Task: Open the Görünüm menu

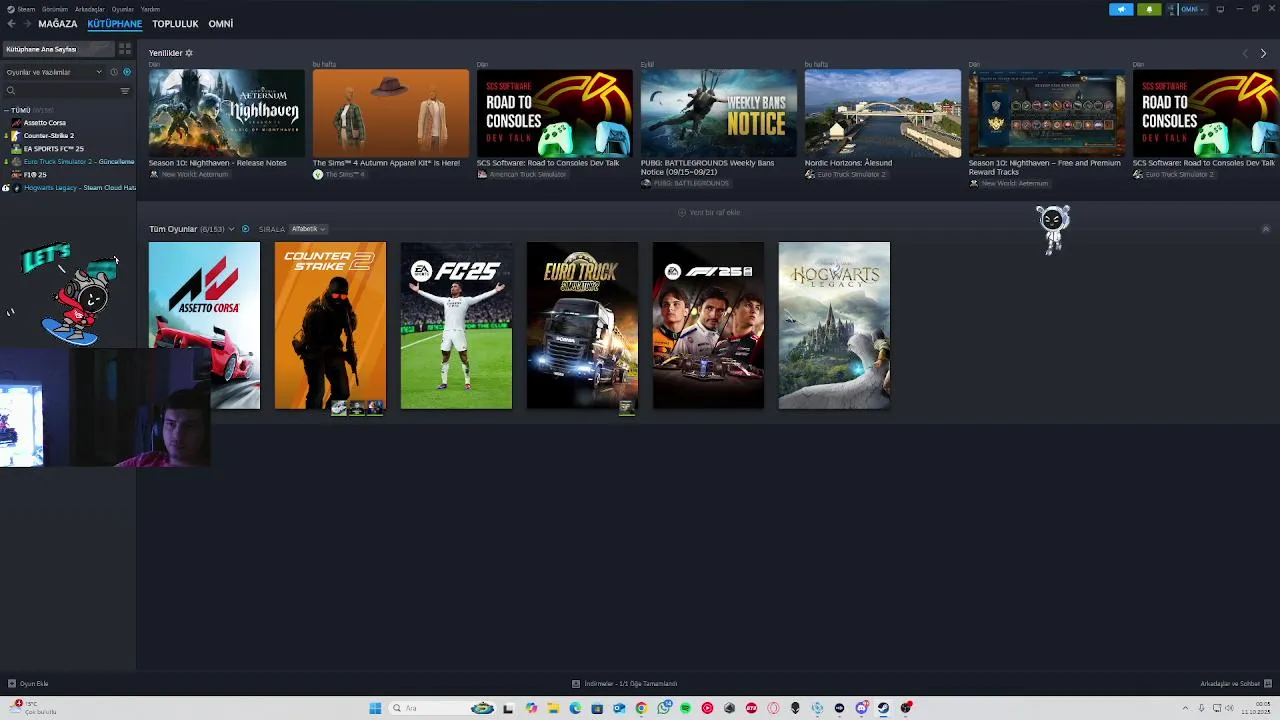Action: [x=55, y=9]
